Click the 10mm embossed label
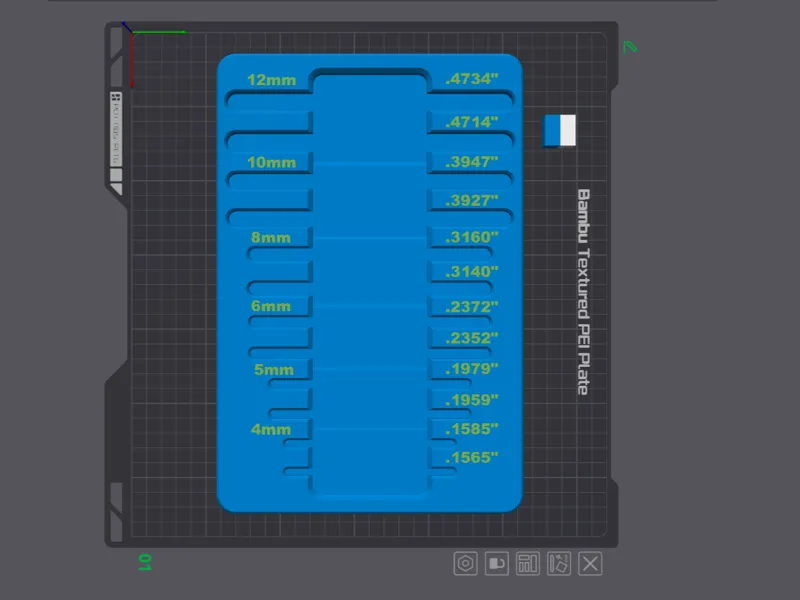Image resolution: width=800 pixels, height=600 pixels. pos(271,163)
